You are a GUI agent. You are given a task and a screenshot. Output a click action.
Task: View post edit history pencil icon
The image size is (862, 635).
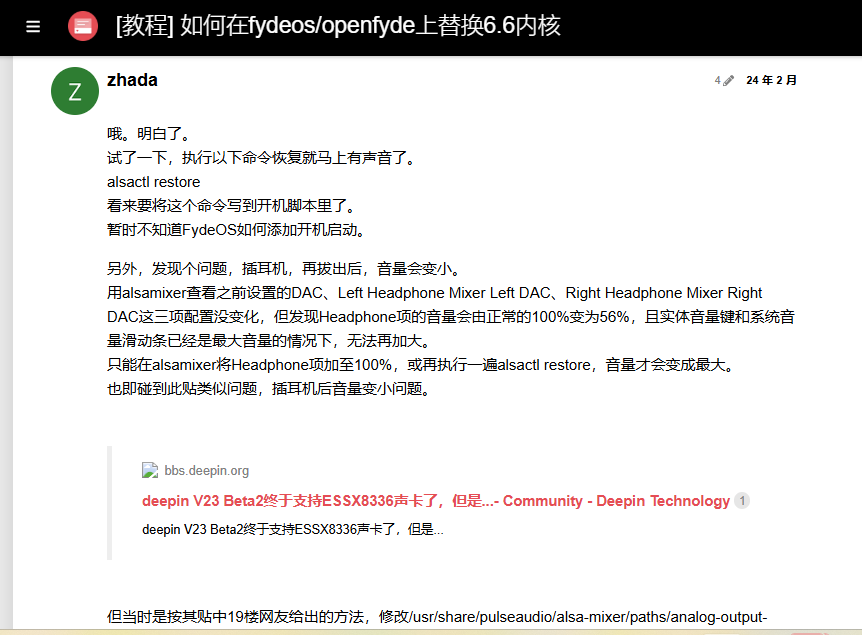click(x=724, y=81)
